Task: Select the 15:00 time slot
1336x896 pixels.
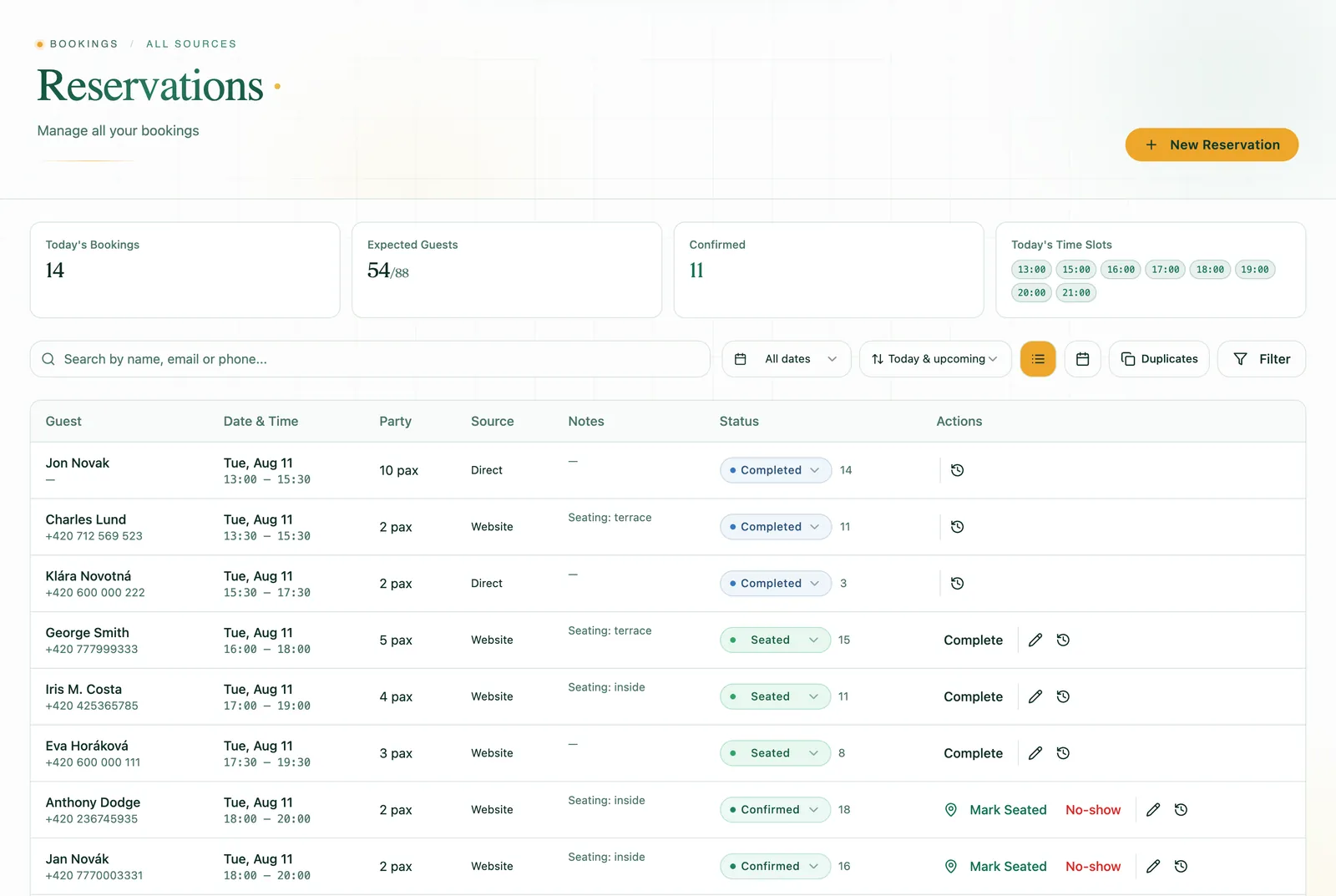Action: pos(1076,270)
